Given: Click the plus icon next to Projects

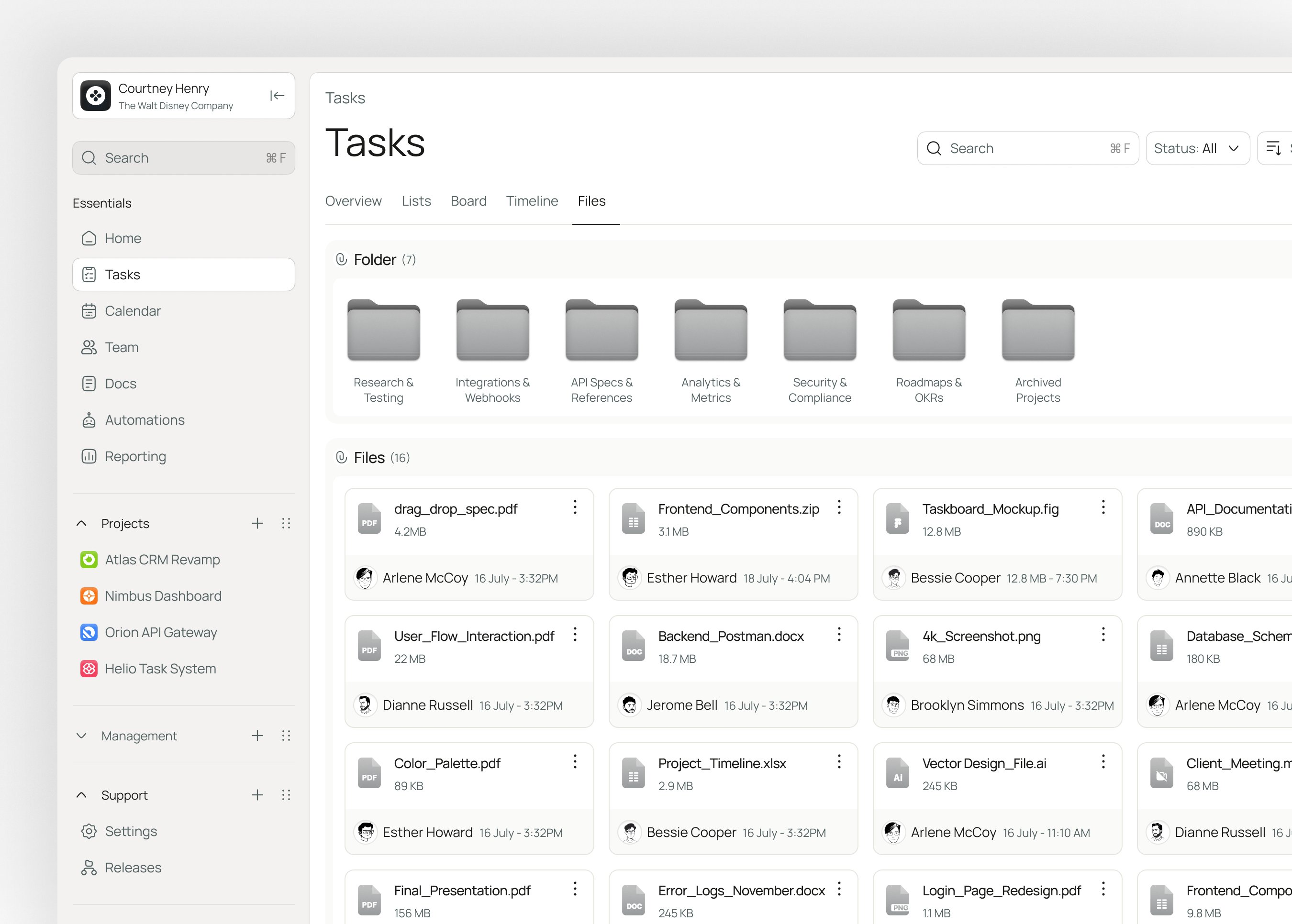Looking at the screenshot, I should point(257,523).
